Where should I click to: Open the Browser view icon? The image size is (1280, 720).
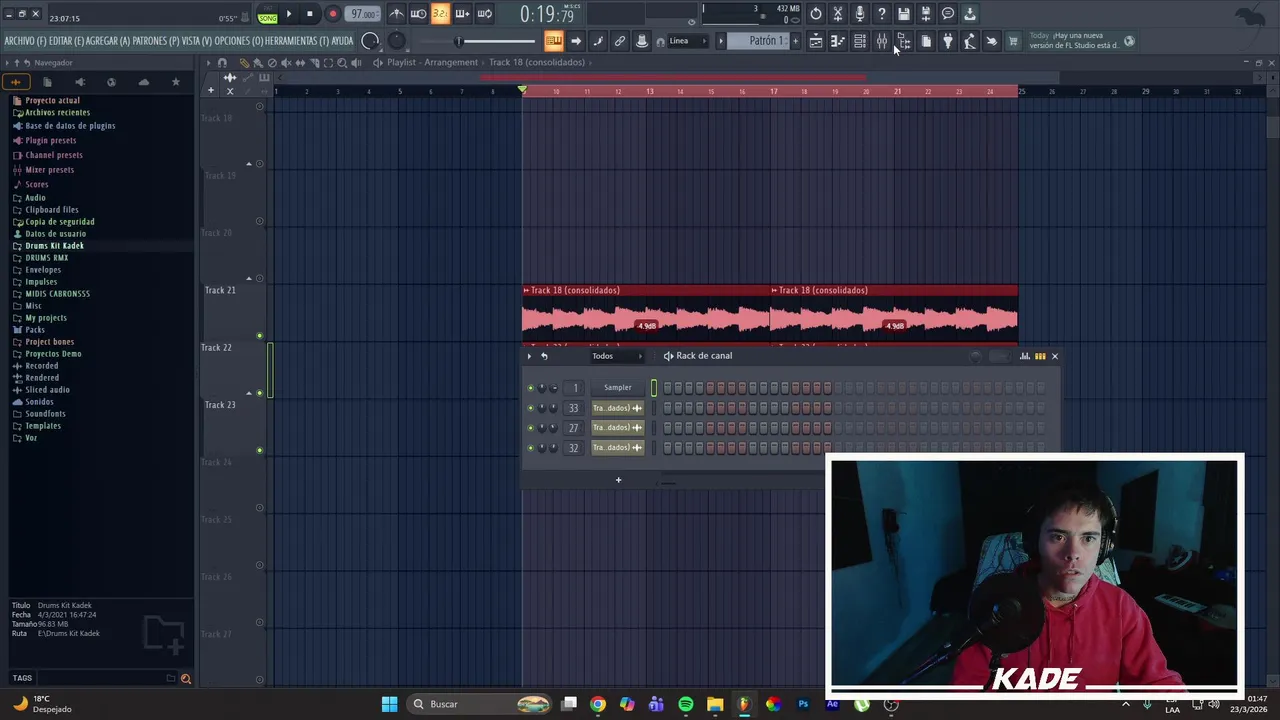[904, 41]
